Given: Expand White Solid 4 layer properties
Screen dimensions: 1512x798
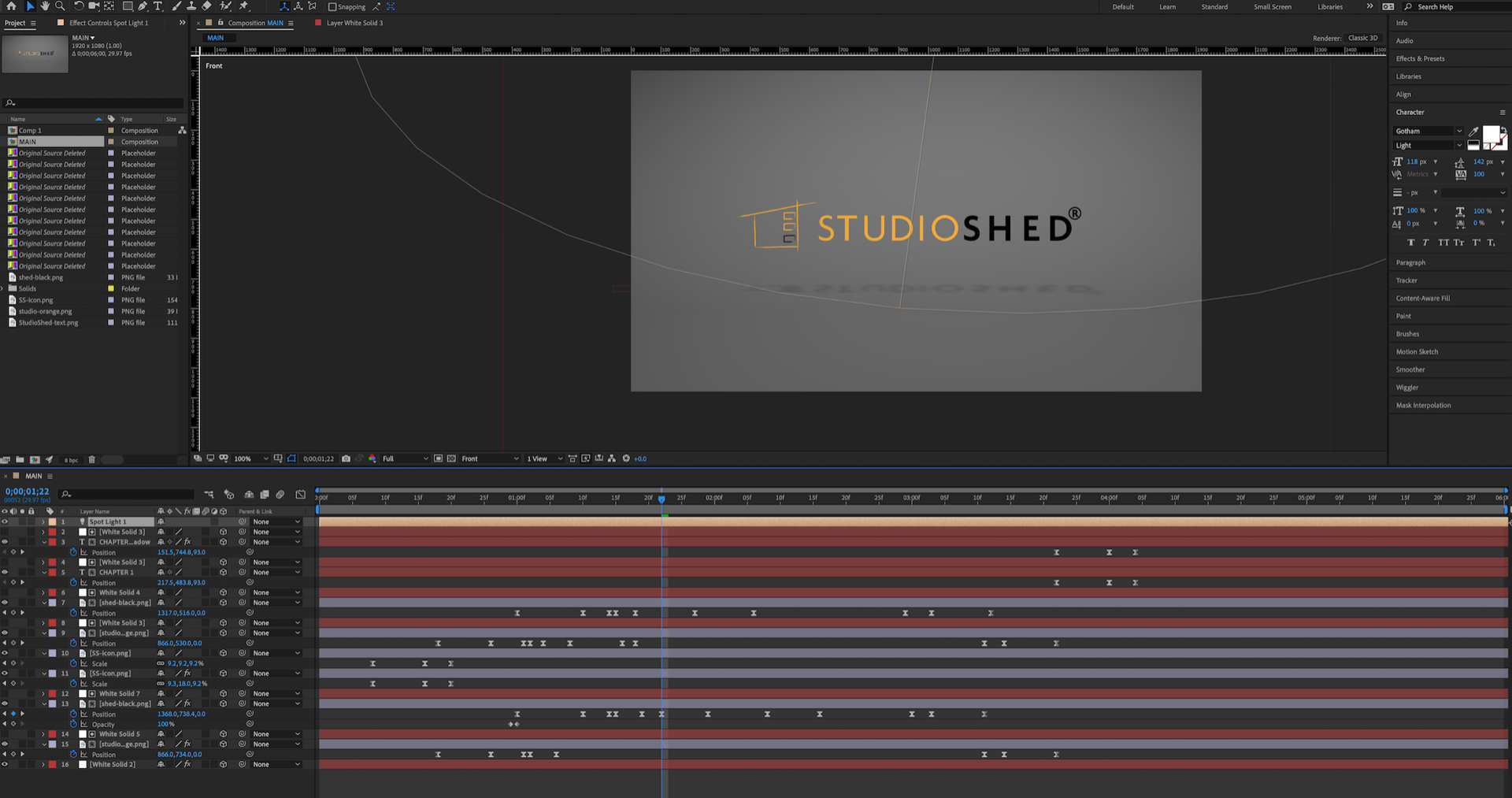Looking at the screenshot, I should click(43, 592).
